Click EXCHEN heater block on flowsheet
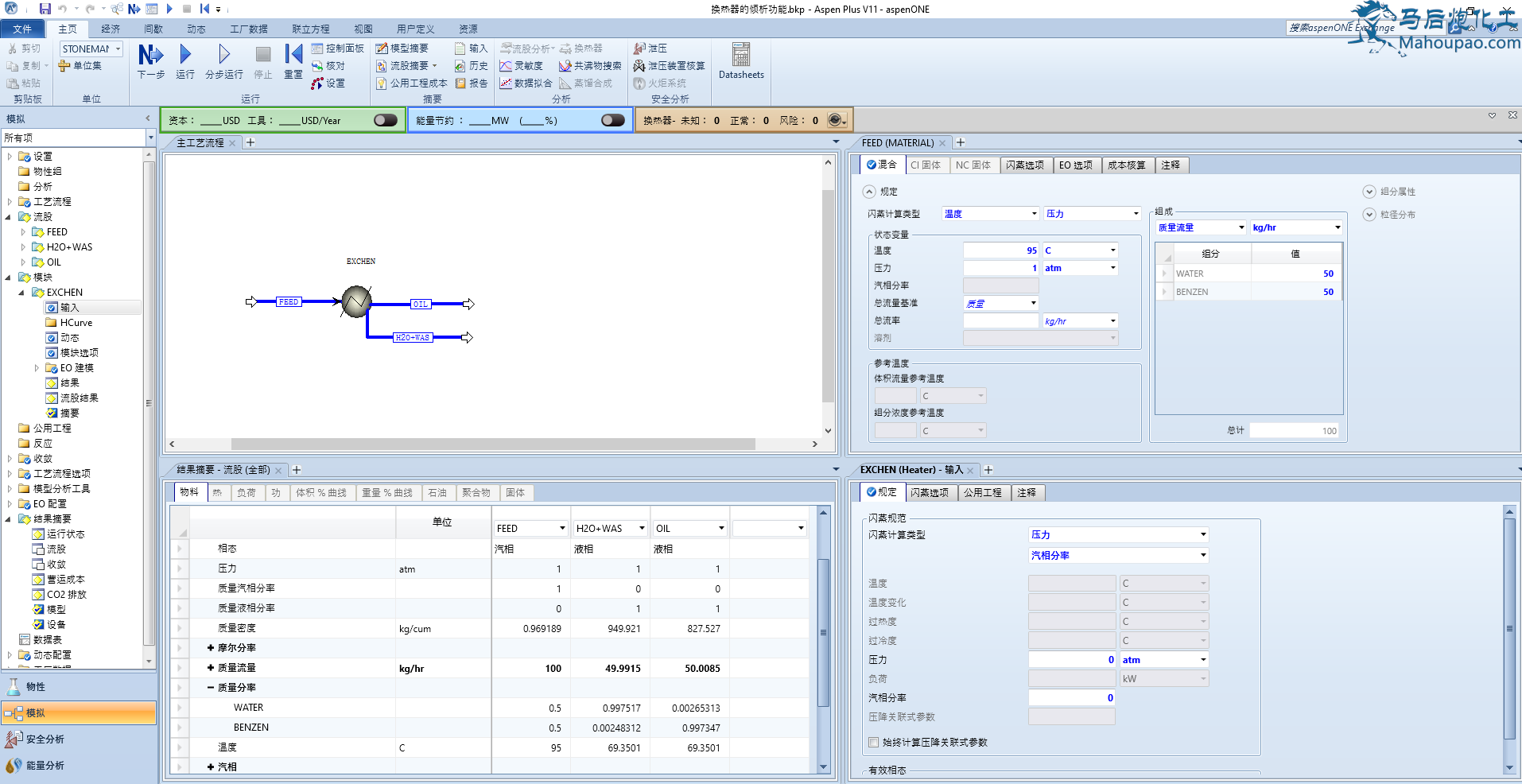1522x784 pixels. [x=356, y=301]
